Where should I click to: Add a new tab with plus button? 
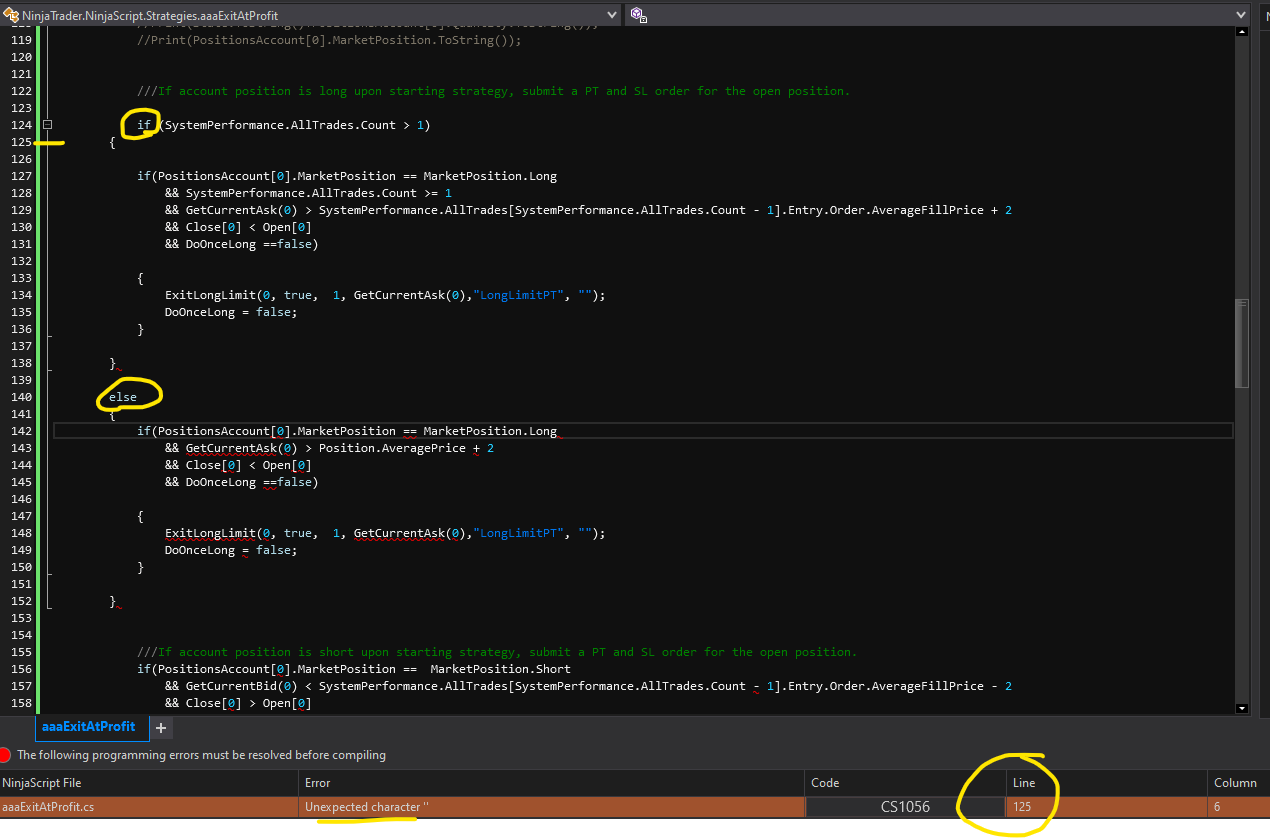tap(160, 727)
